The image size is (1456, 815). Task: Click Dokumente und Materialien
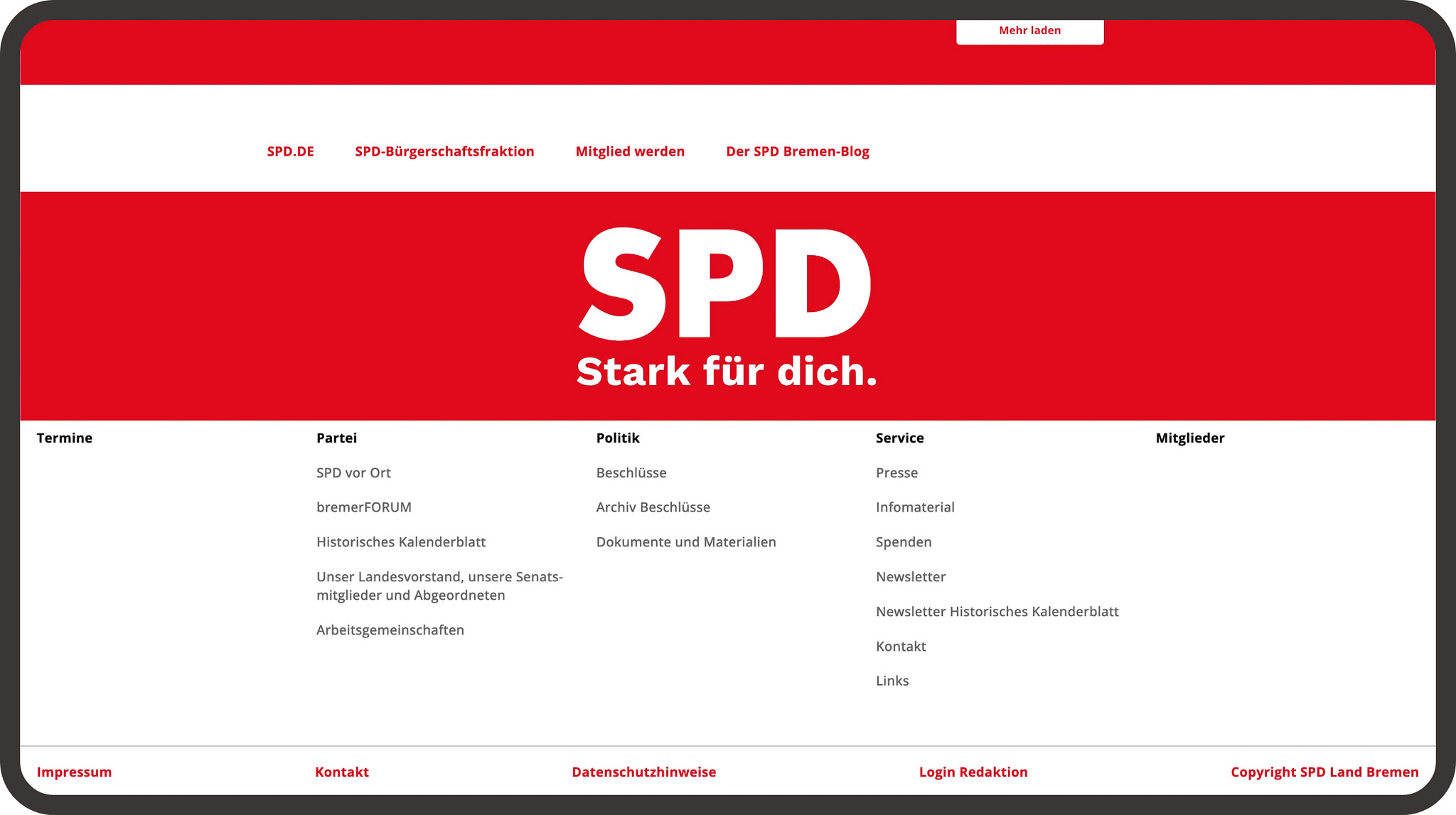[686, 542]
